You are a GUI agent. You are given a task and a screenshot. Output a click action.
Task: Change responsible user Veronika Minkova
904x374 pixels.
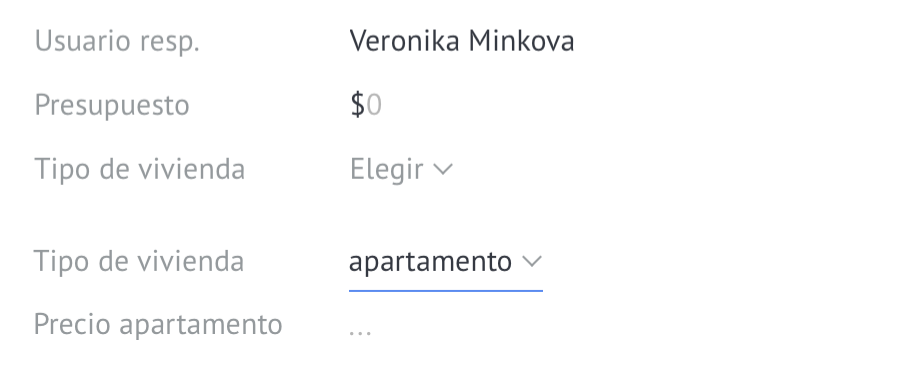(x=462, y=41)
